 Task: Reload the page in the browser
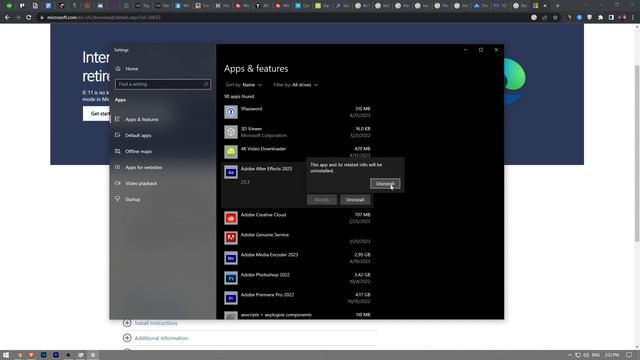coord(29,18)
